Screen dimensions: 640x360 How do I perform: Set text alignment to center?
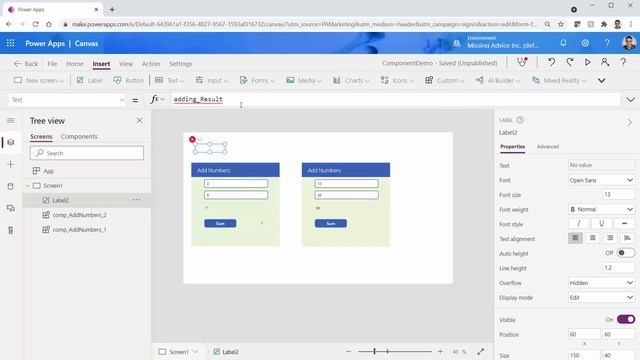pos(593,238)
